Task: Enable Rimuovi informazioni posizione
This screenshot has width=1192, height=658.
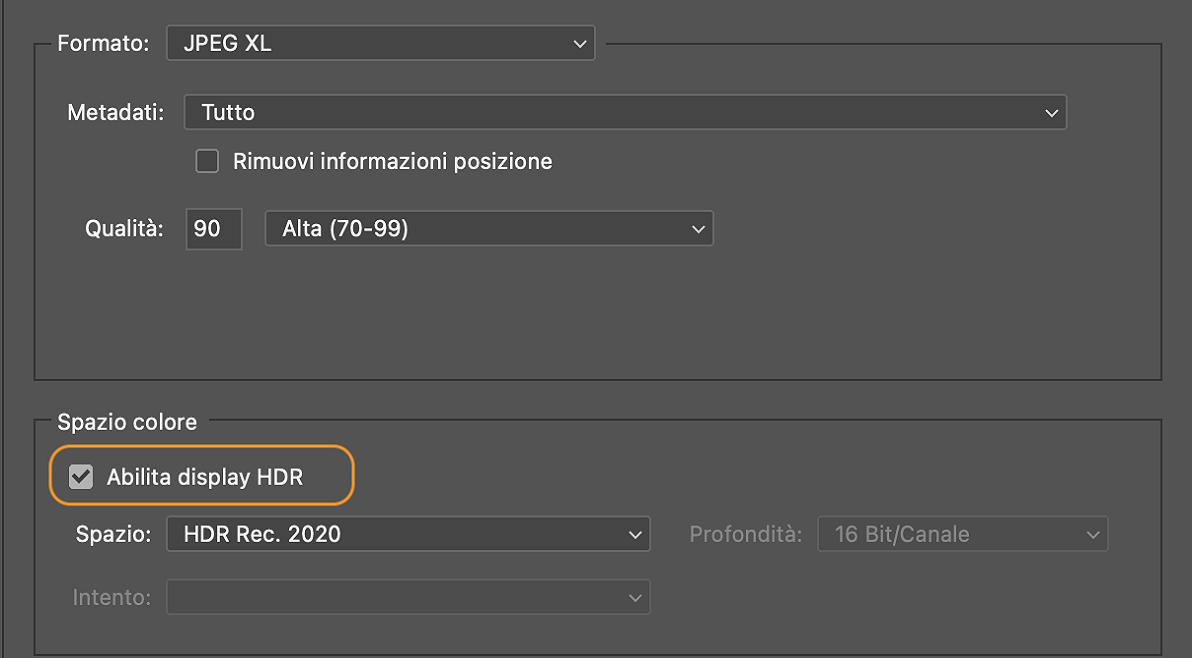Action: 207,160
